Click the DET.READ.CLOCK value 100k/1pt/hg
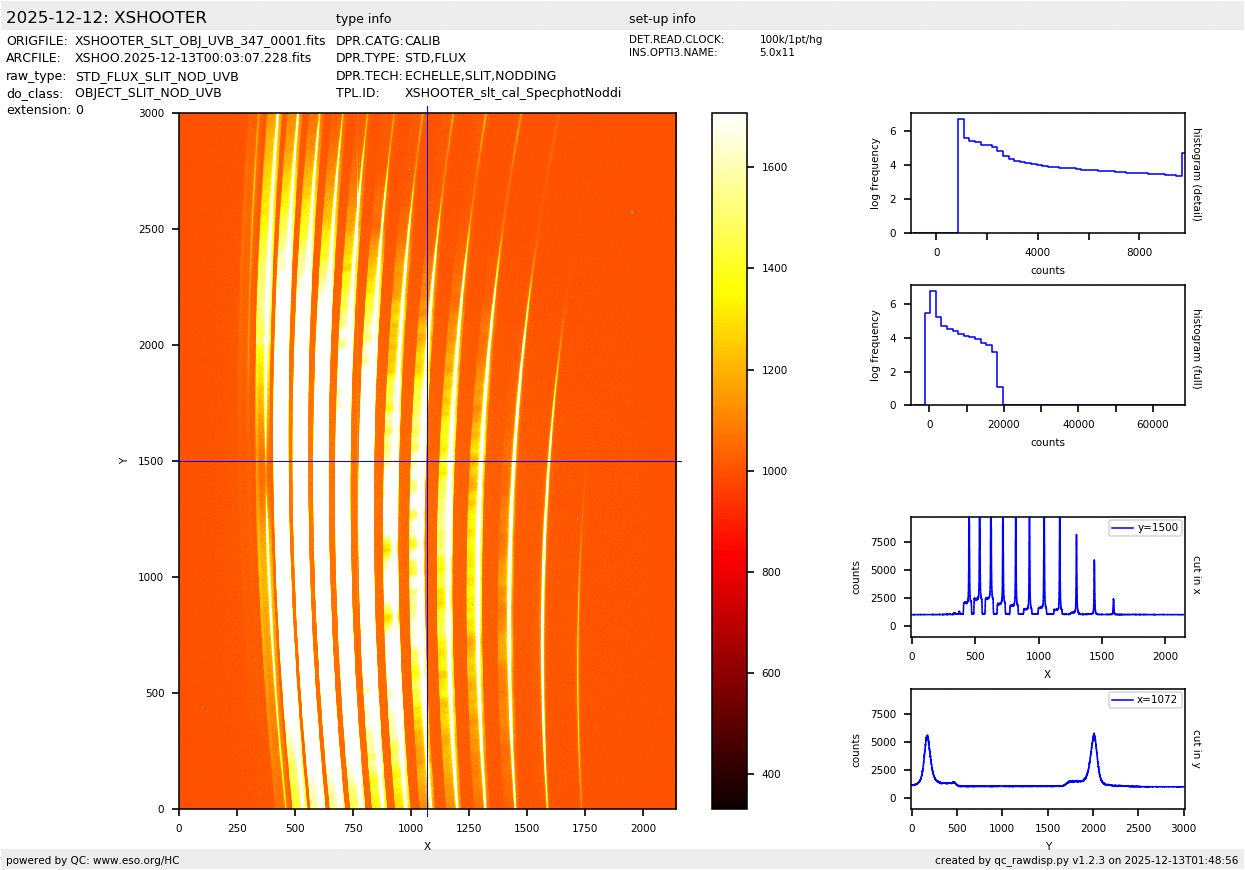The width and height of the screenshot is (1245, 870). tap(790, 40)
